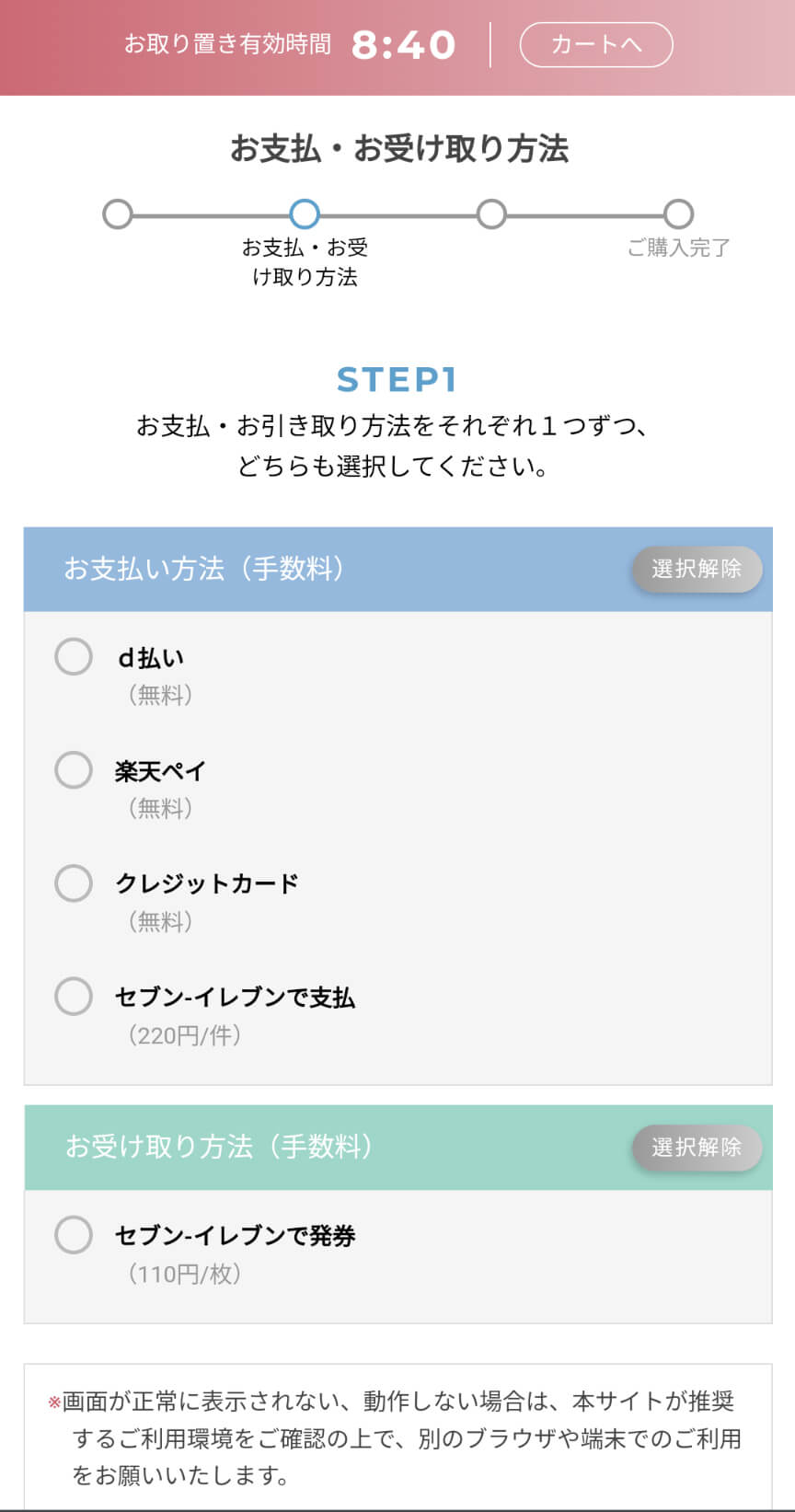The height and width of the screenshot is (1512, 795).
Task: Click the ご購入完了 step circle
Action: tap(678, 214)
